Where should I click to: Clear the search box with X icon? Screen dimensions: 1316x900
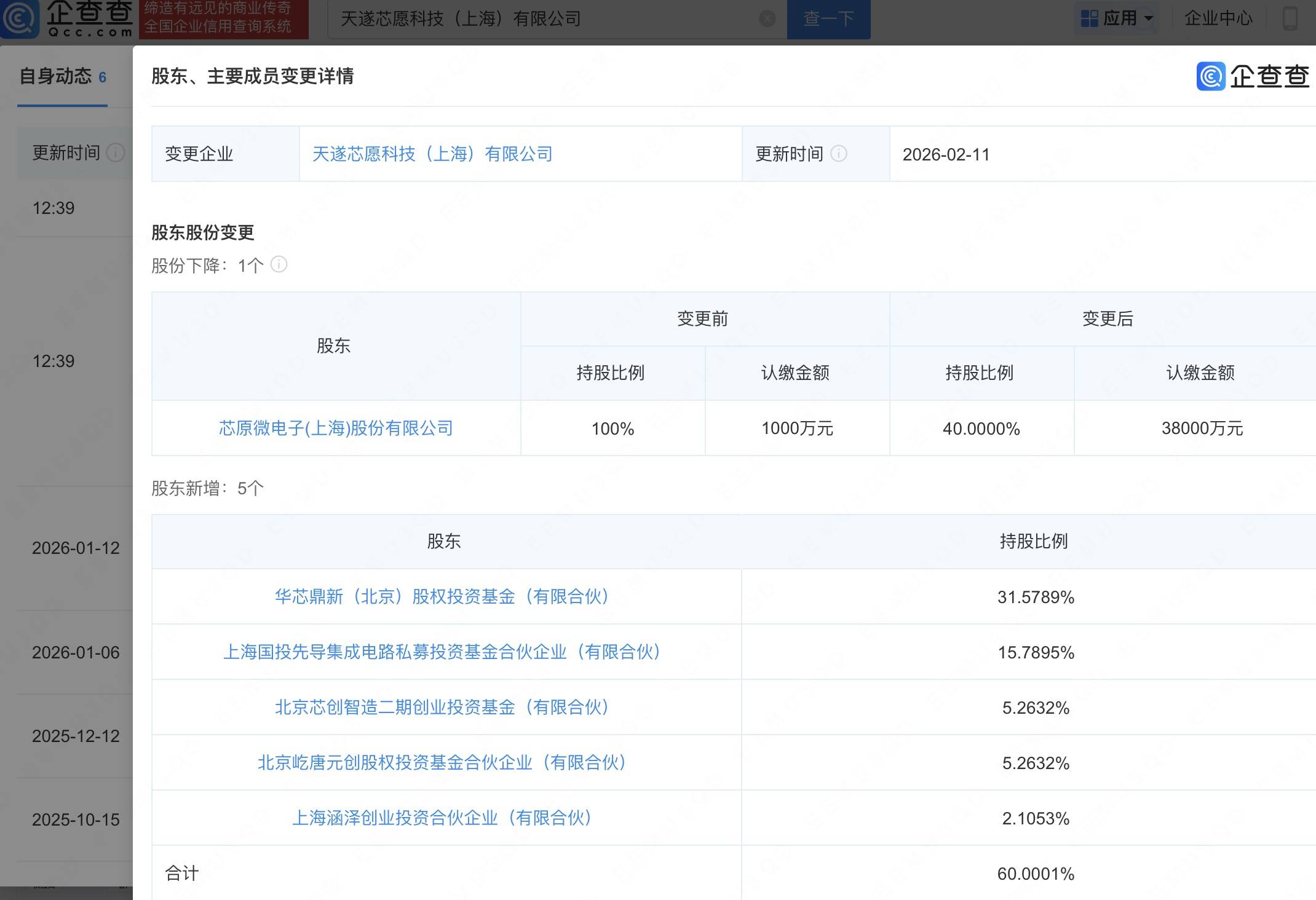point(767,18)
